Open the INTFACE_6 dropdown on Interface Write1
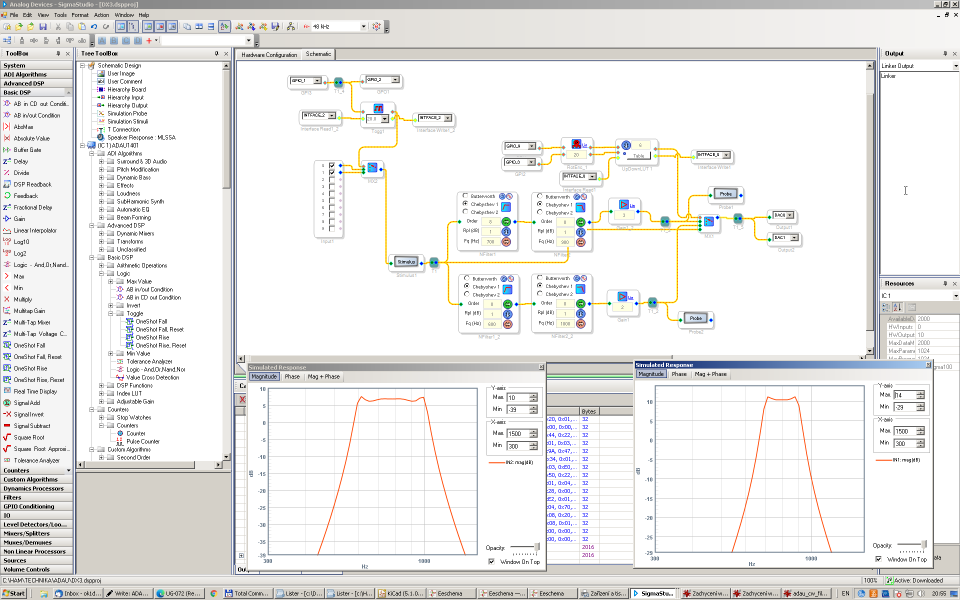Image resolution: width=960 pixels, height=600 pixels. pos(726,156)
